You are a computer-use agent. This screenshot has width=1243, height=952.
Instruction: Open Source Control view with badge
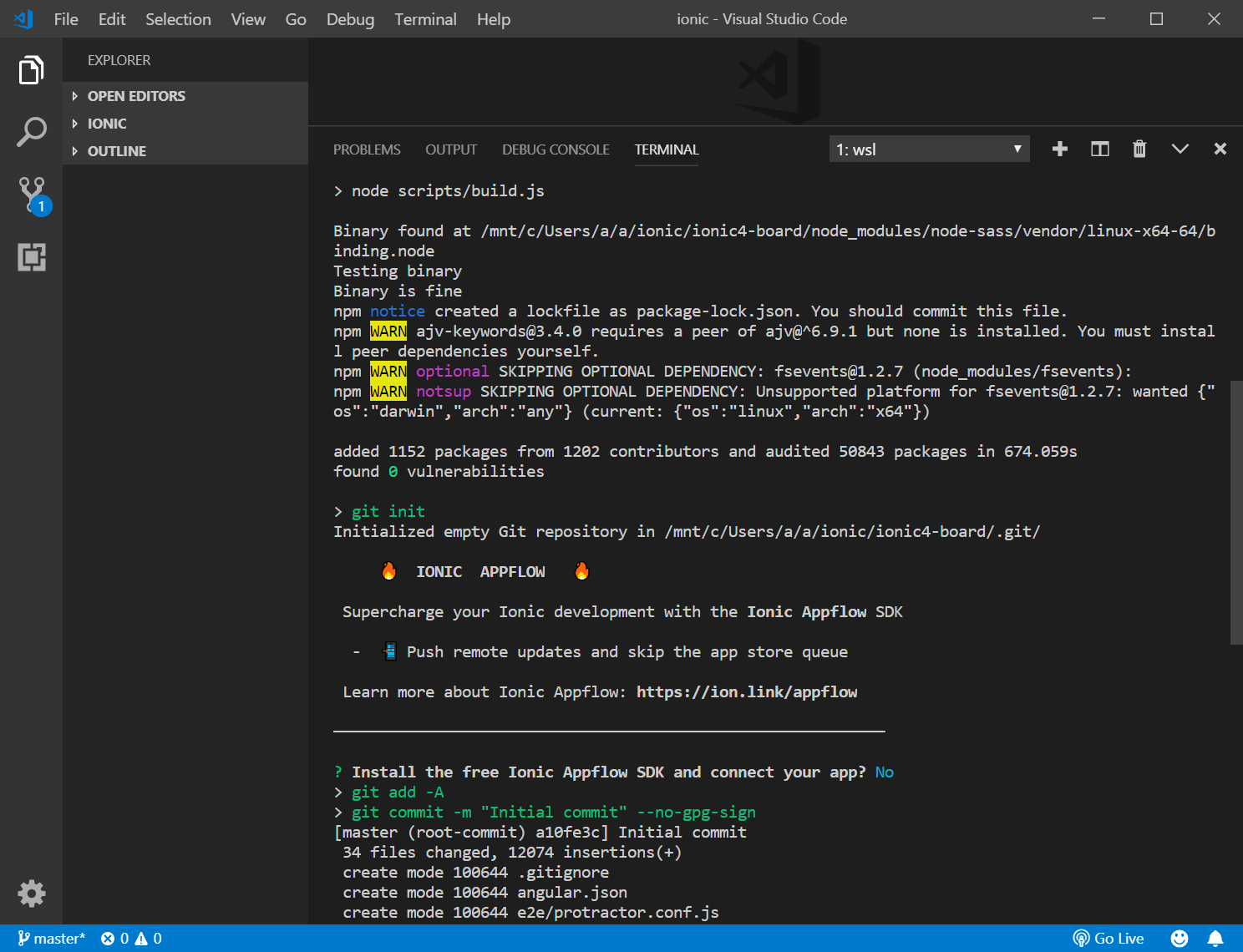(x=32, y=195)
